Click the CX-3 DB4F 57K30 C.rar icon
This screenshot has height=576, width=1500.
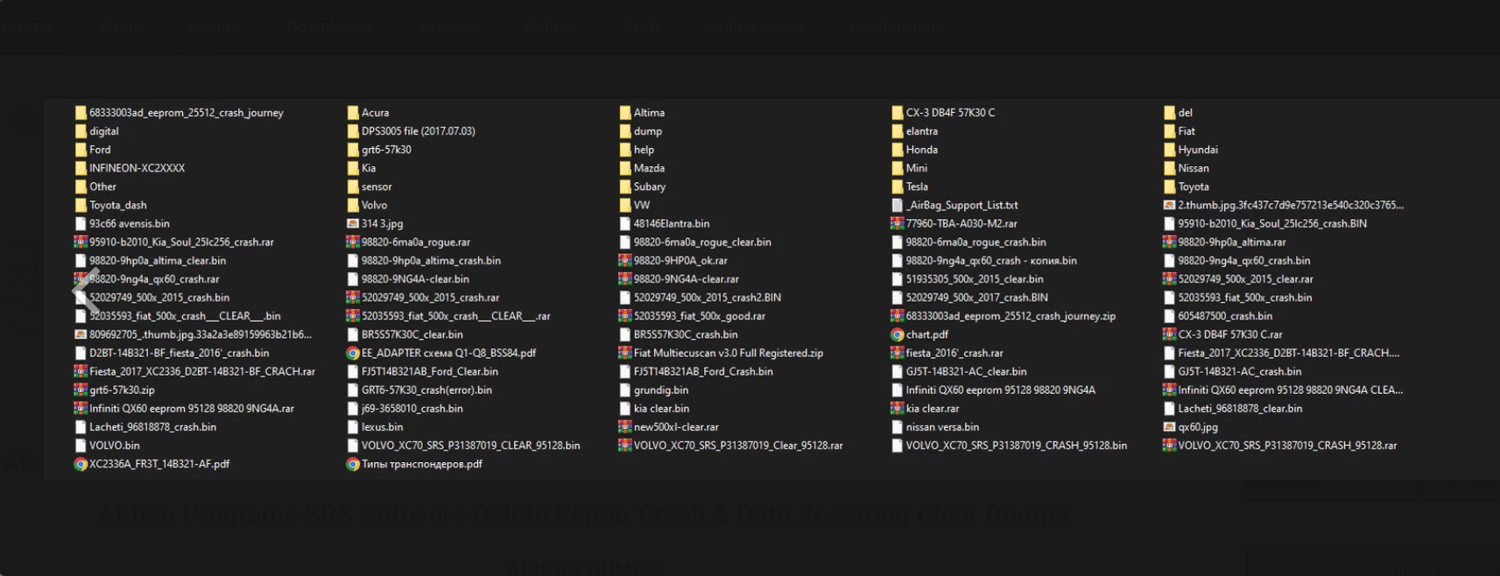point(1170,335)
